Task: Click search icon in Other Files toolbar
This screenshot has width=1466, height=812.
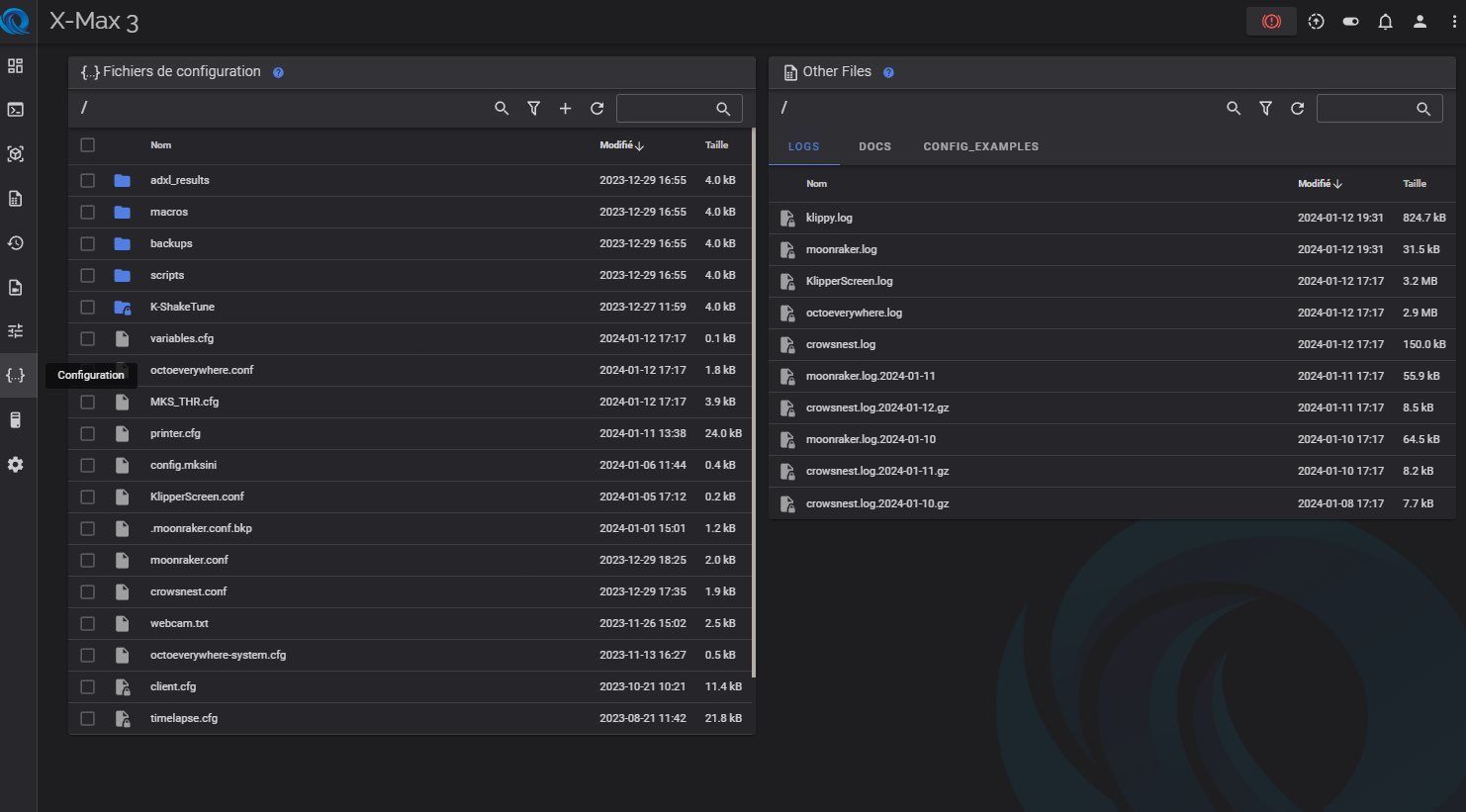Action: tap(1234, 108)
